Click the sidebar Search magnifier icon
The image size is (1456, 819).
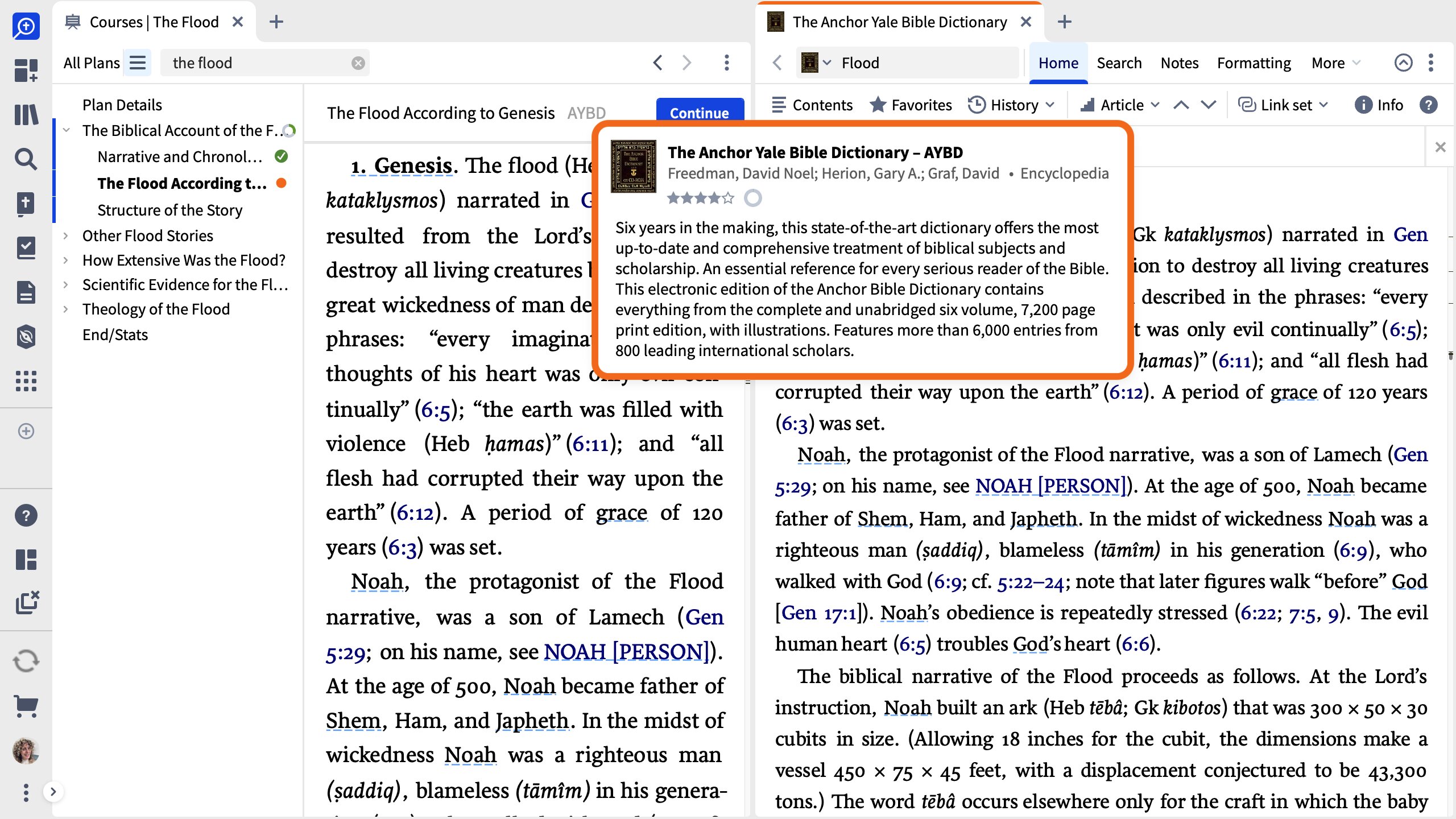click(26, 159)
